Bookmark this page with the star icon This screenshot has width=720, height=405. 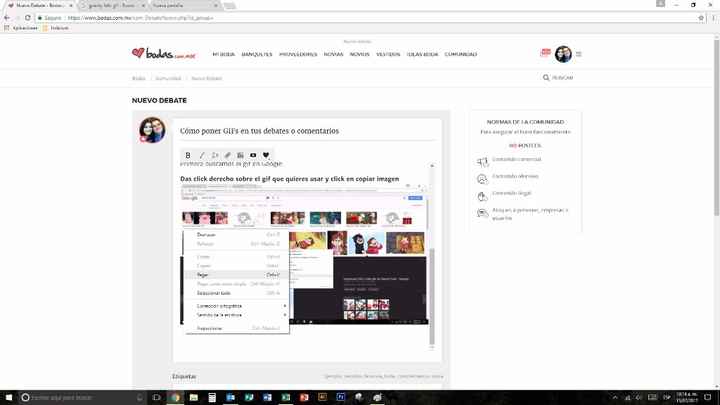tap(701, 18)
